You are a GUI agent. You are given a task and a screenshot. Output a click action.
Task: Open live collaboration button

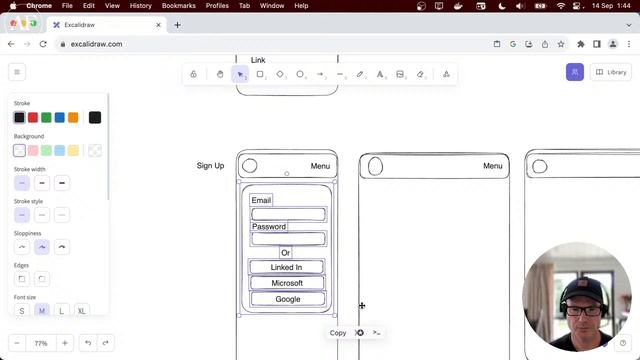(575, 72)
